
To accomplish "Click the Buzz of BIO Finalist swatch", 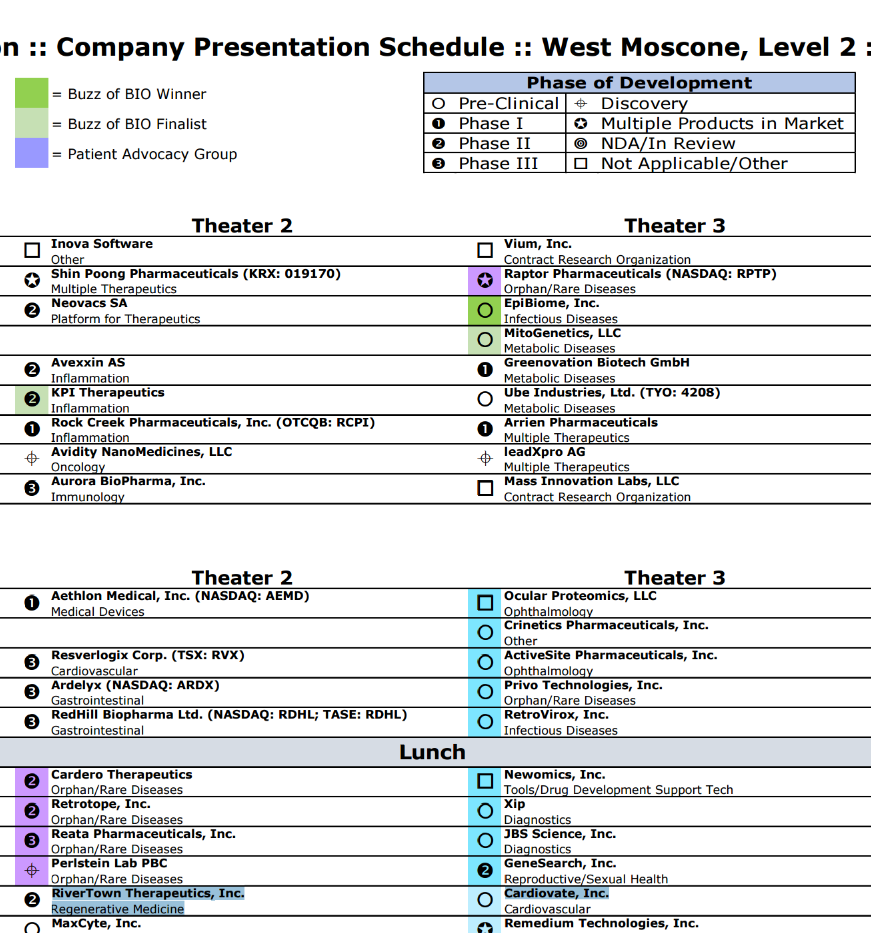I will point(31,124).
